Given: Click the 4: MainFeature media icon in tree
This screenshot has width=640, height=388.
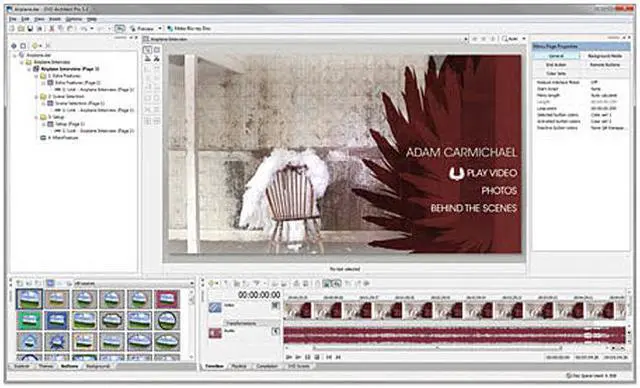Looking at the screenshot, I should click(43, 138).
